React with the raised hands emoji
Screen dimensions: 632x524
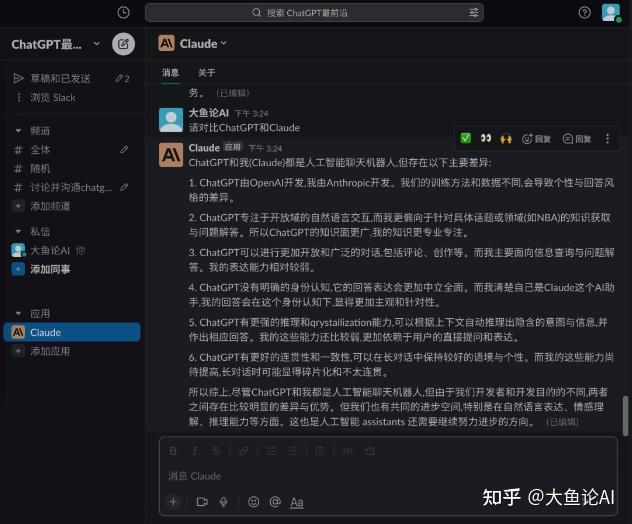tap(506, 139)
